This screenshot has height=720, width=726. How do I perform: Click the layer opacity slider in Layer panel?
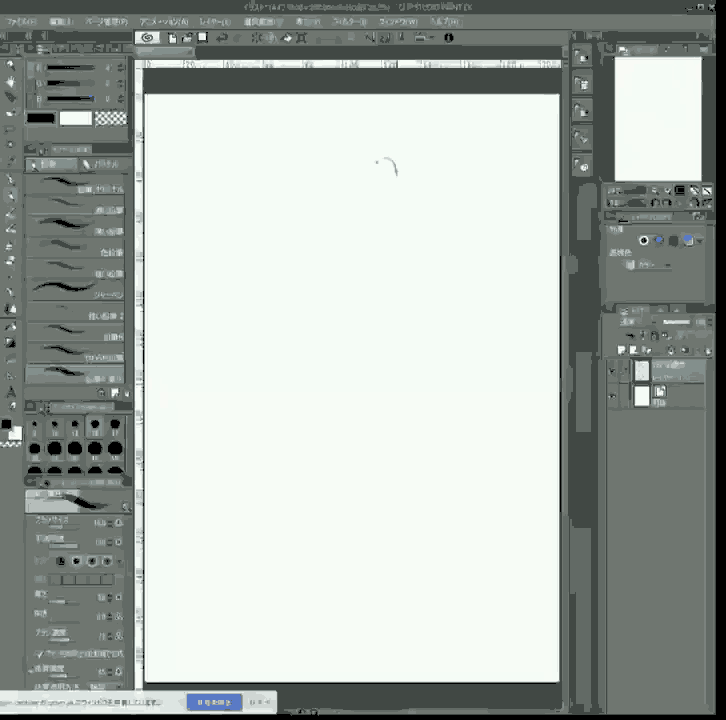676,322
